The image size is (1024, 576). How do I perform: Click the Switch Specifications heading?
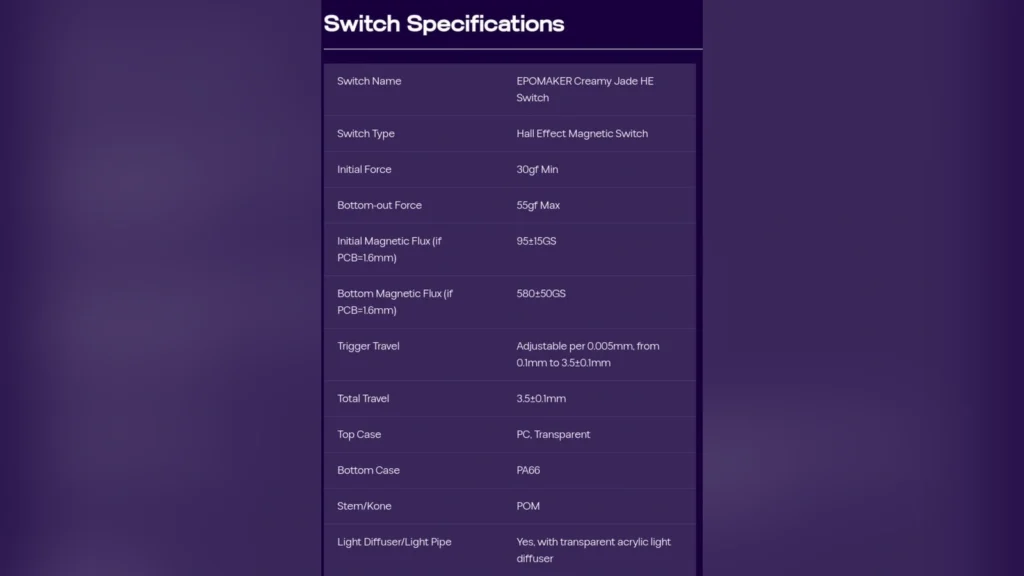click(x=443, y=24)
